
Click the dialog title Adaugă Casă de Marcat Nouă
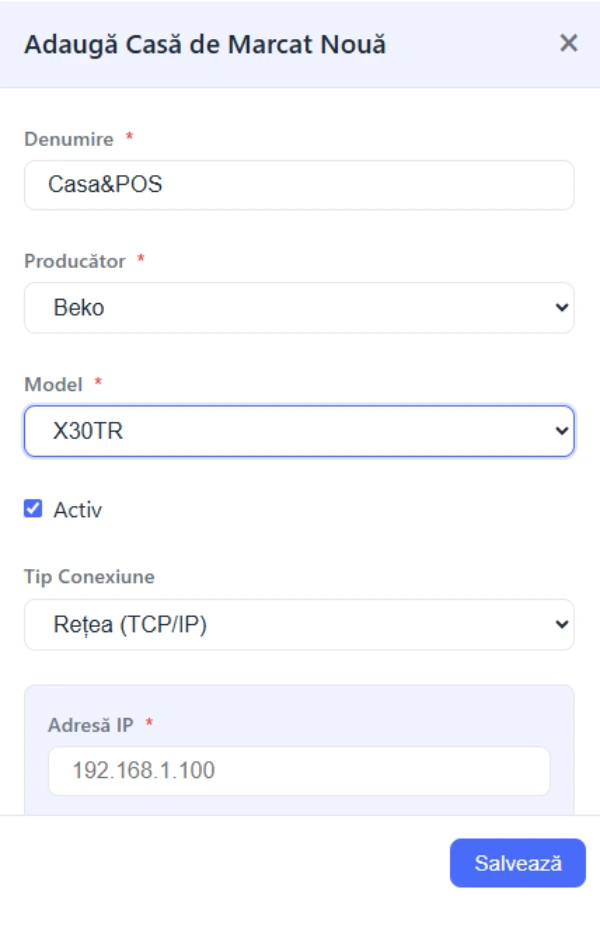click(x=205, y=44)
